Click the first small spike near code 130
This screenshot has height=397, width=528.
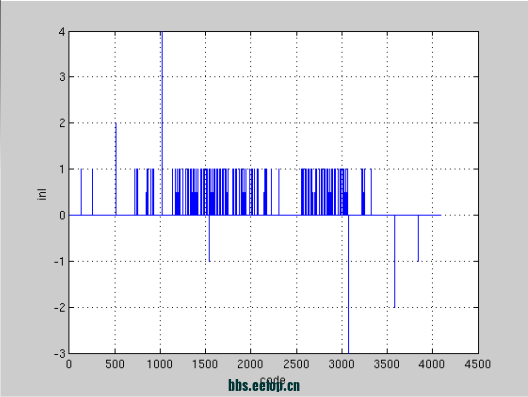point(81,192)
